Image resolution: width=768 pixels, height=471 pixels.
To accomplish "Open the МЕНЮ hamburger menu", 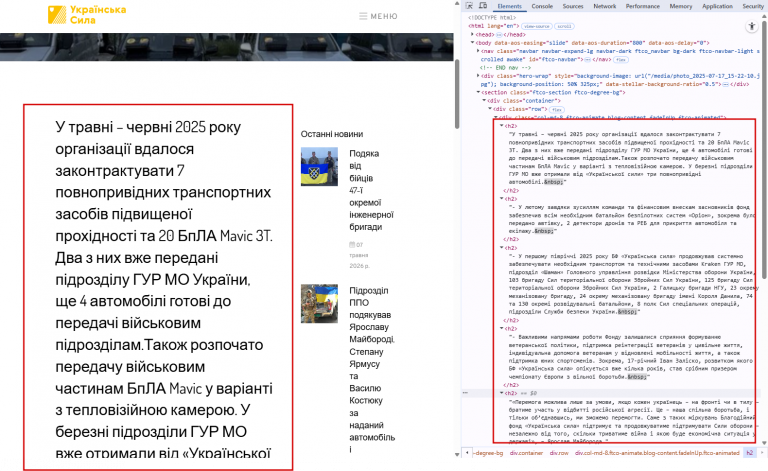I will (x=378, y=16).
